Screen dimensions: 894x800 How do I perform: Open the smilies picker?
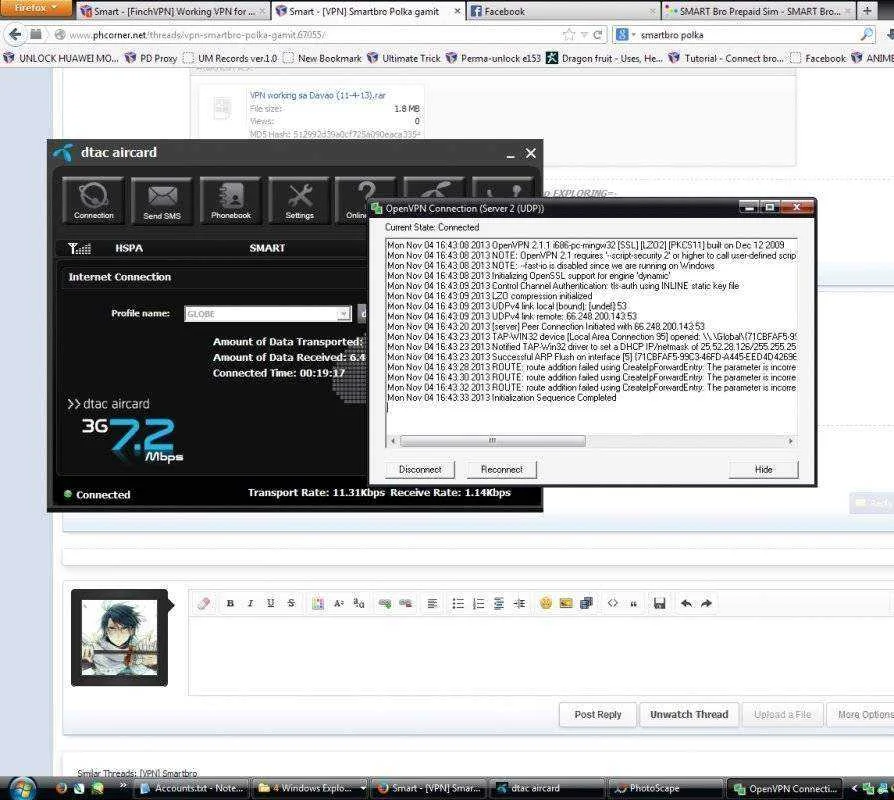pos(546,603)
